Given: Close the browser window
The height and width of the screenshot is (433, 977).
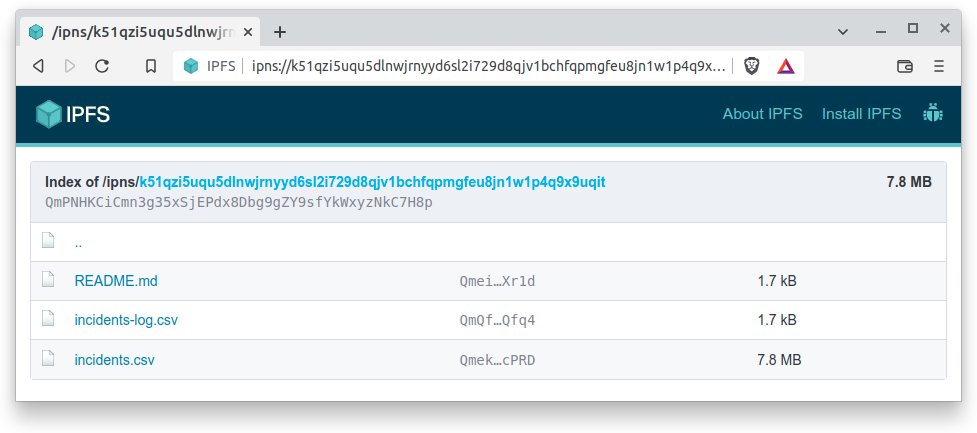Looking at the screenshot, I should click(945, 28).
